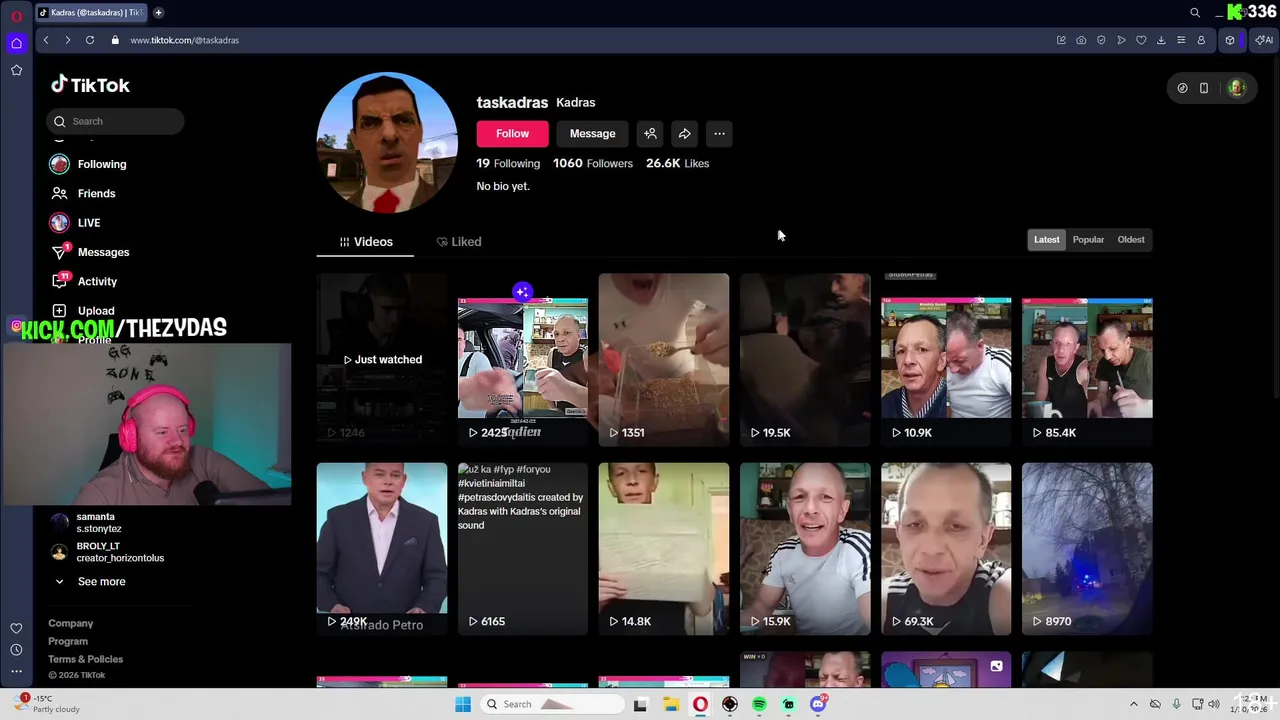Open the top-right account avatar menu

tap(1237, 88)
